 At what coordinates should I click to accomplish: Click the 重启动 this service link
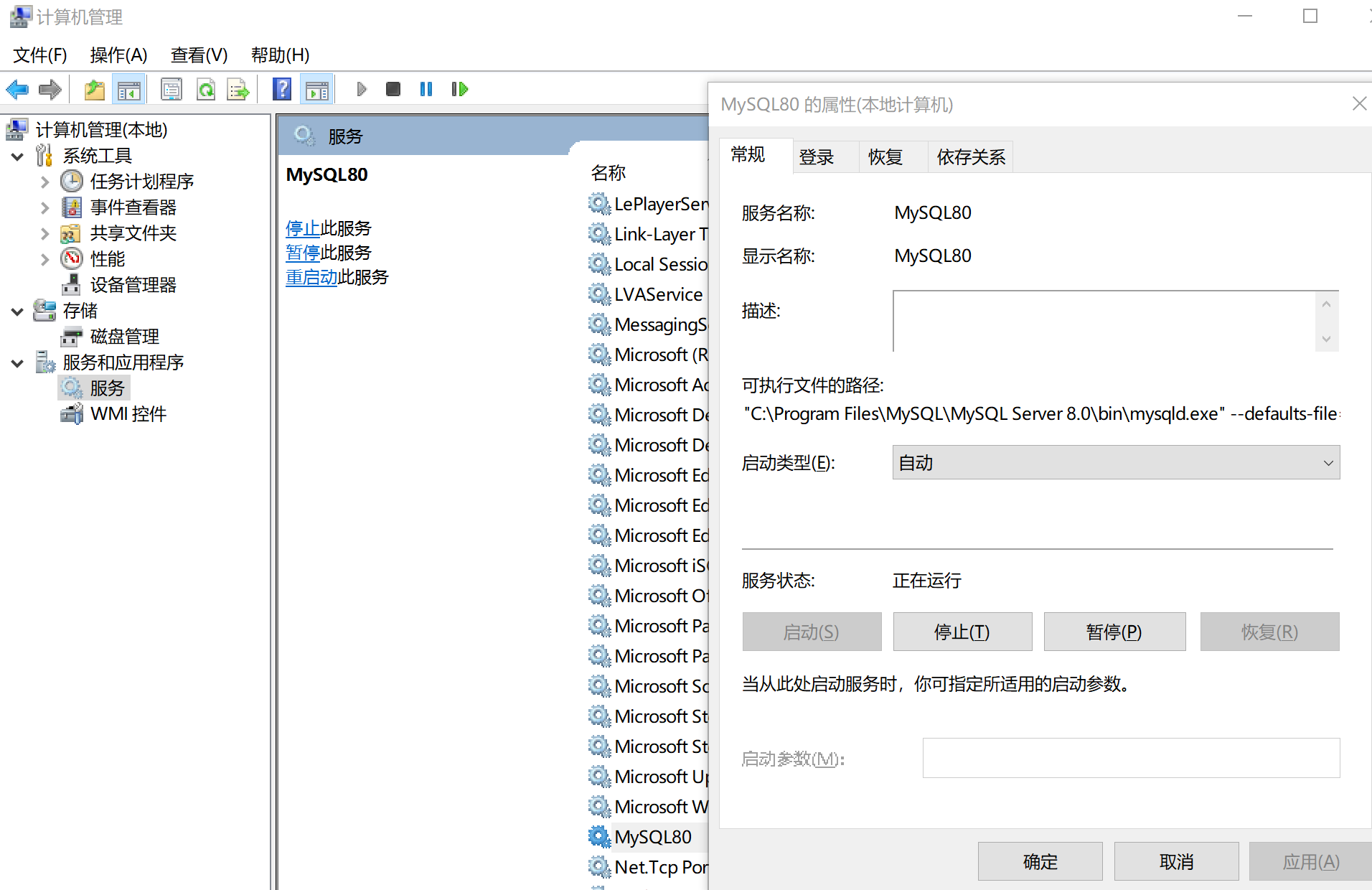tap(311, 278)
